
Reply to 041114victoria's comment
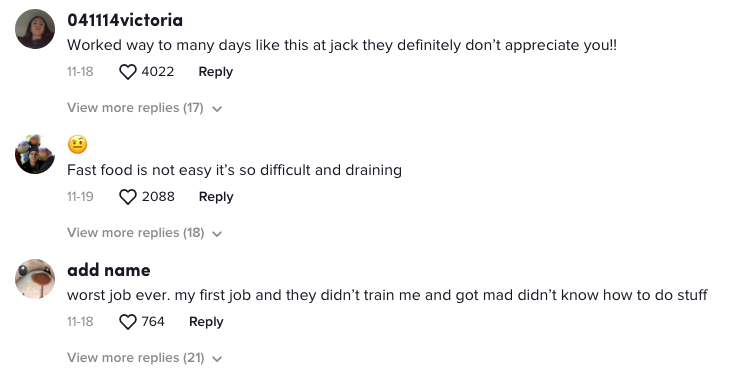tap(215, 72)
